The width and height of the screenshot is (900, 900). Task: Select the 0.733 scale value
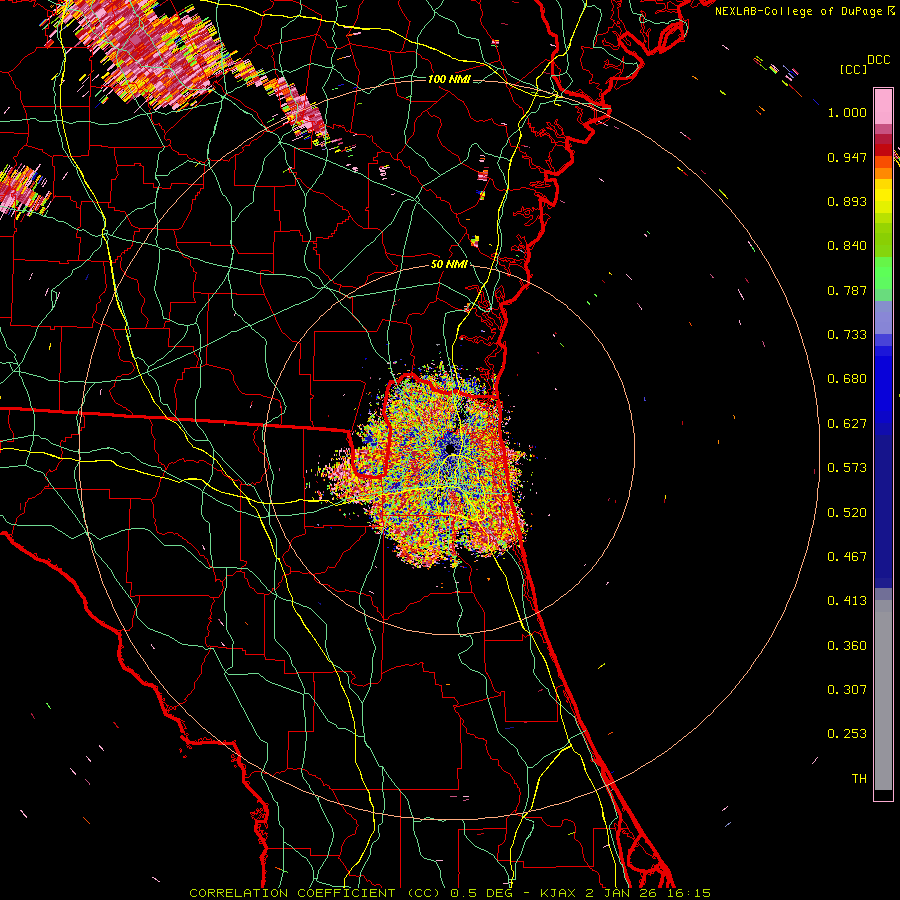coord(847,335)
